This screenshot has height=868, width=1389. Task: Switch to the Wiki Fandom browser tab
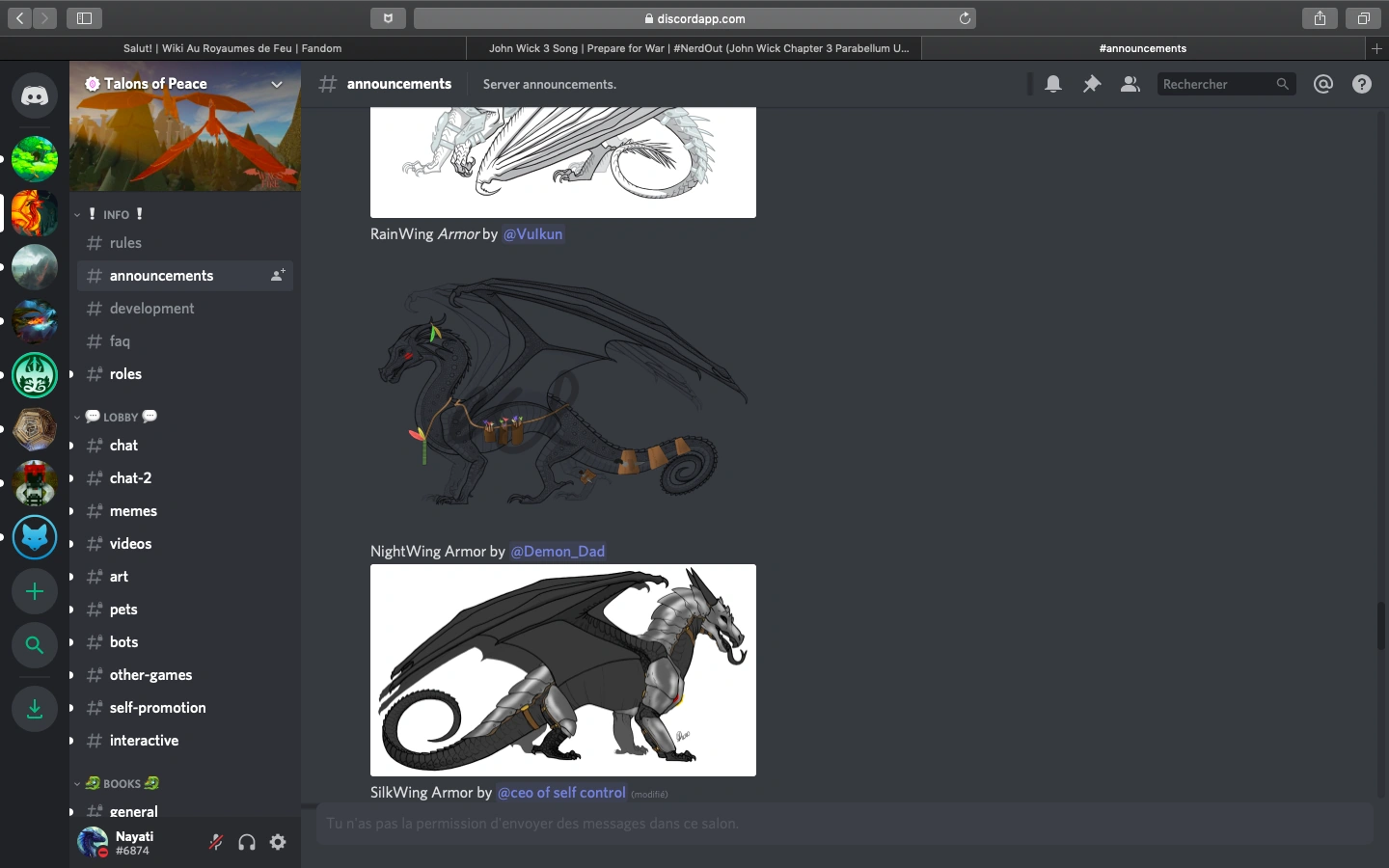coord(232,48)
